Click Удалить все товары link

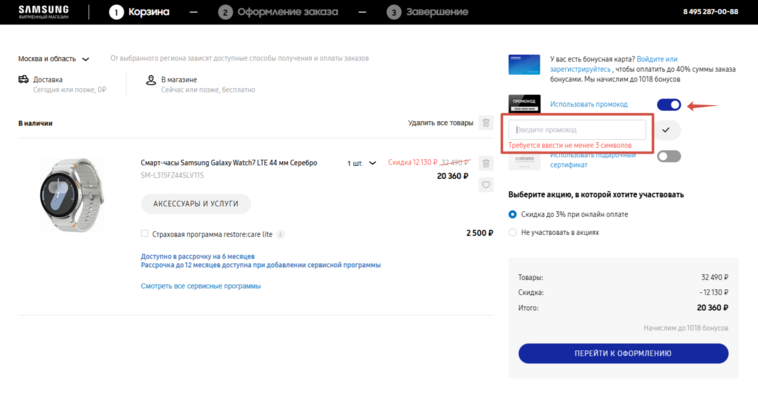[x=440, y=123]
